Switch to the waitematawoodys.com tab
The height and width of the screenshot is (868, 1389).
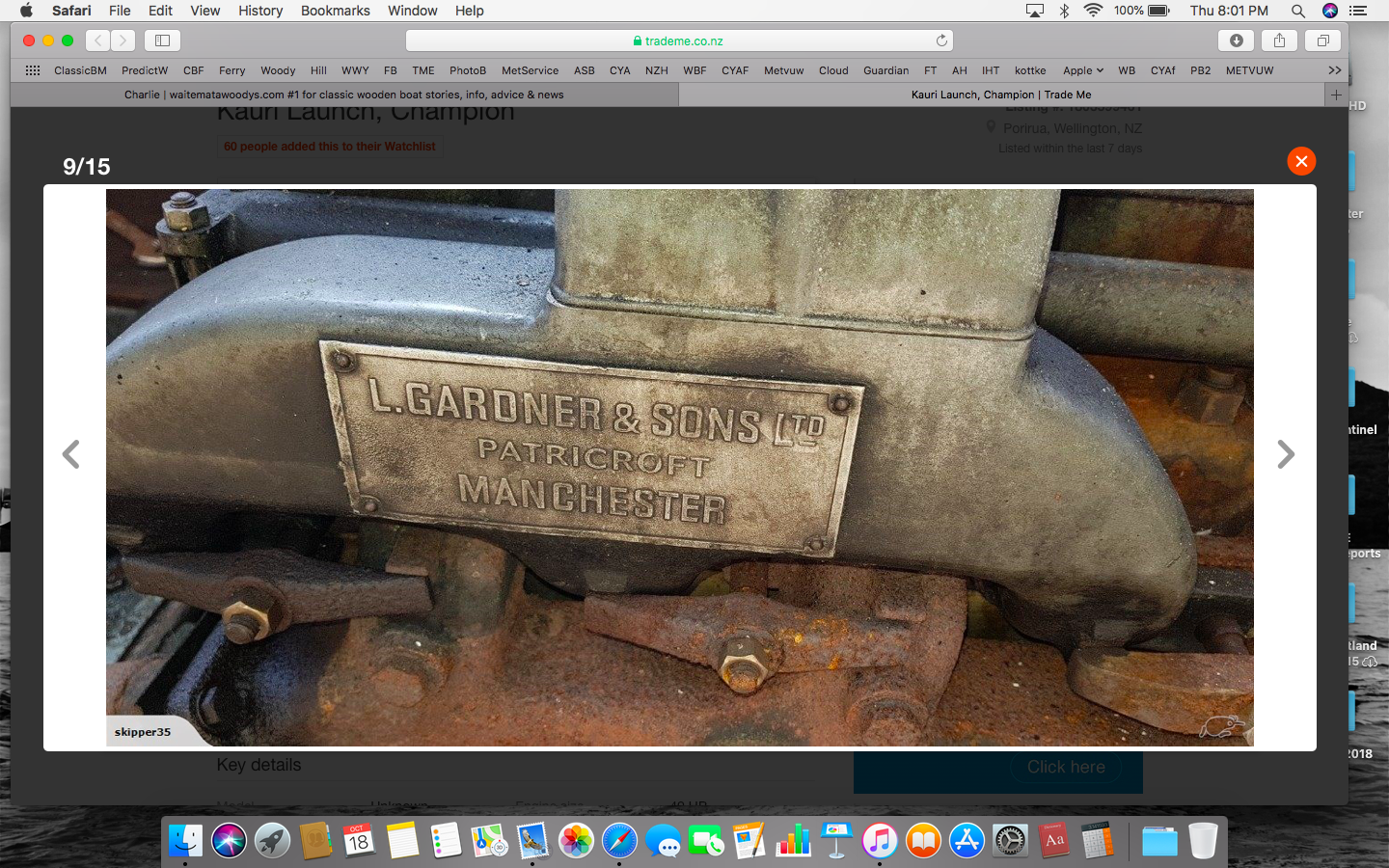click(344, 95)
